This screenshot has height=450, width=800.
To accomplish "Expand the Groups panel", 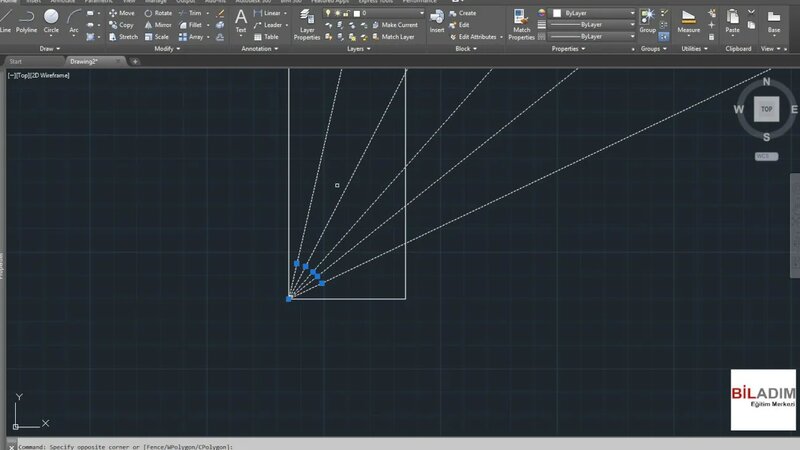I will [x=653, y=49].
